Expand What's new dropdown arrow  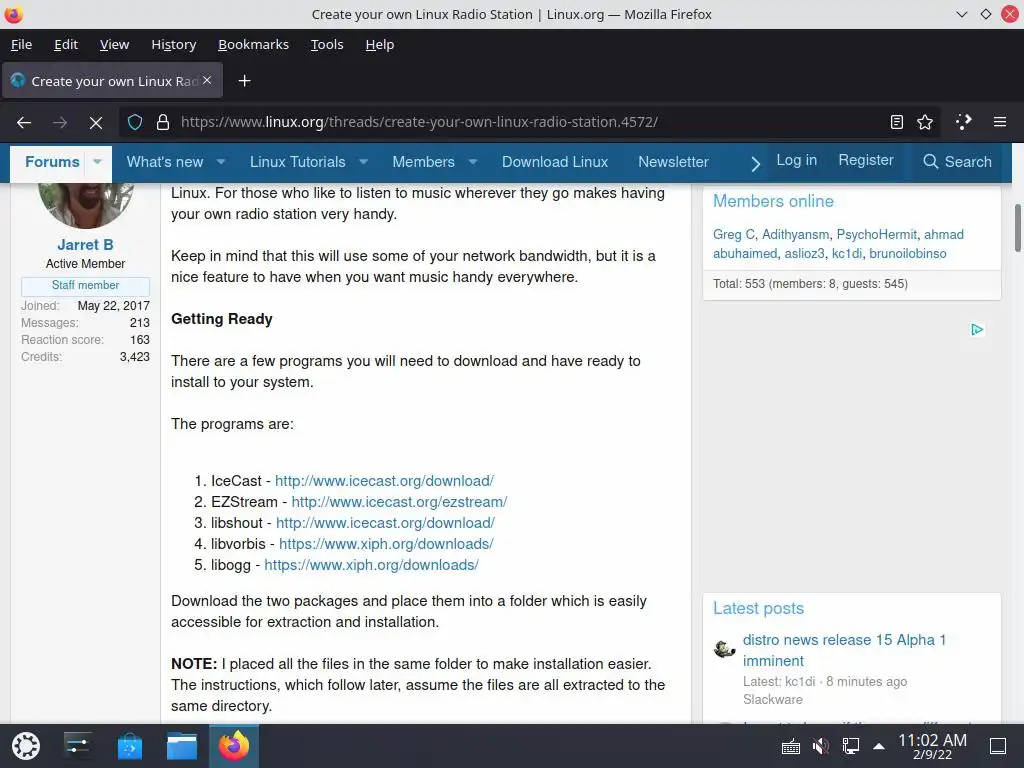click(x=221, y=161)
